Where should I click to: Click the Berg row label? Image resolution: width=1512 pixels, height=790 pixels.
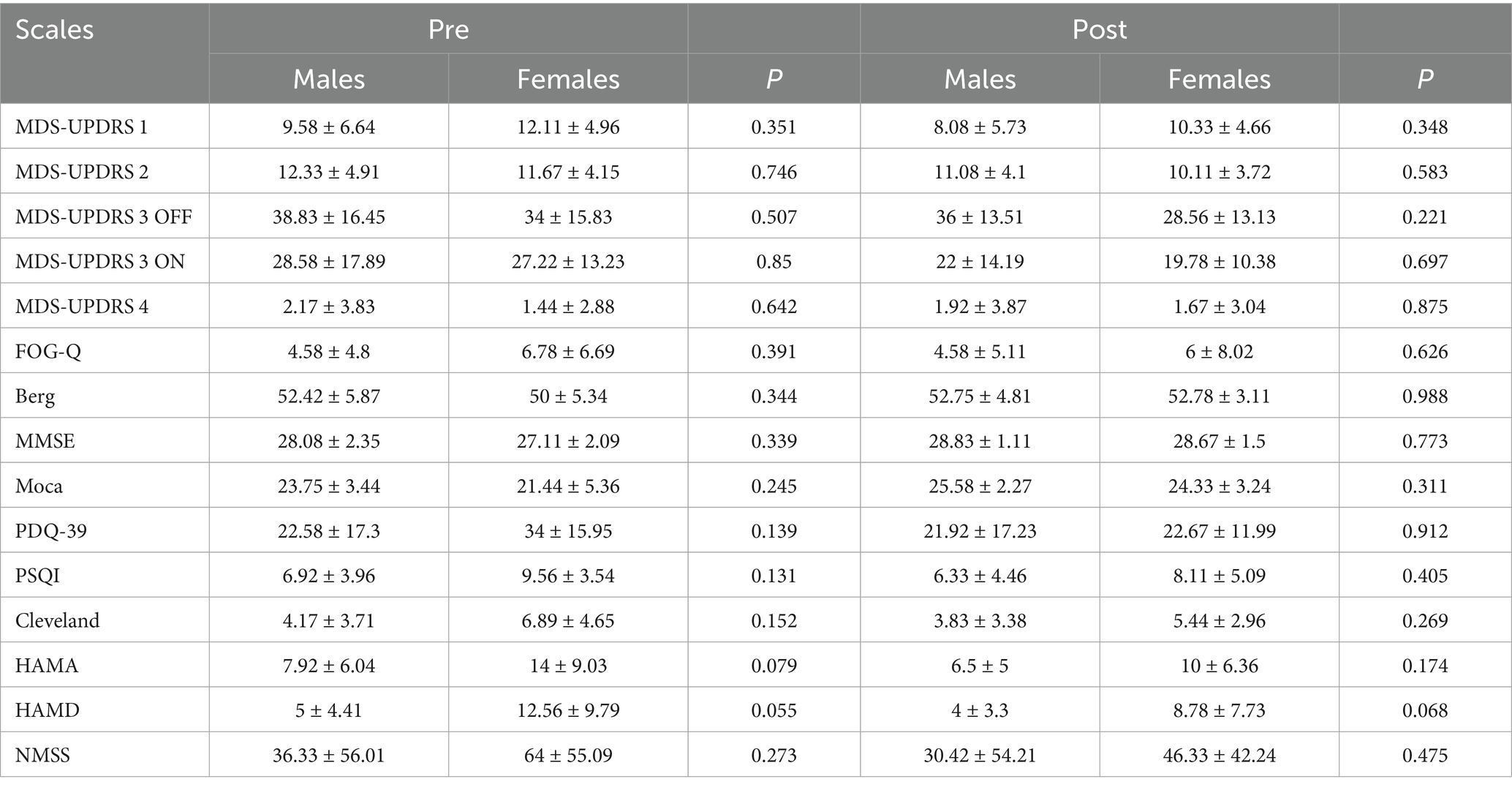tap(35, 396)
